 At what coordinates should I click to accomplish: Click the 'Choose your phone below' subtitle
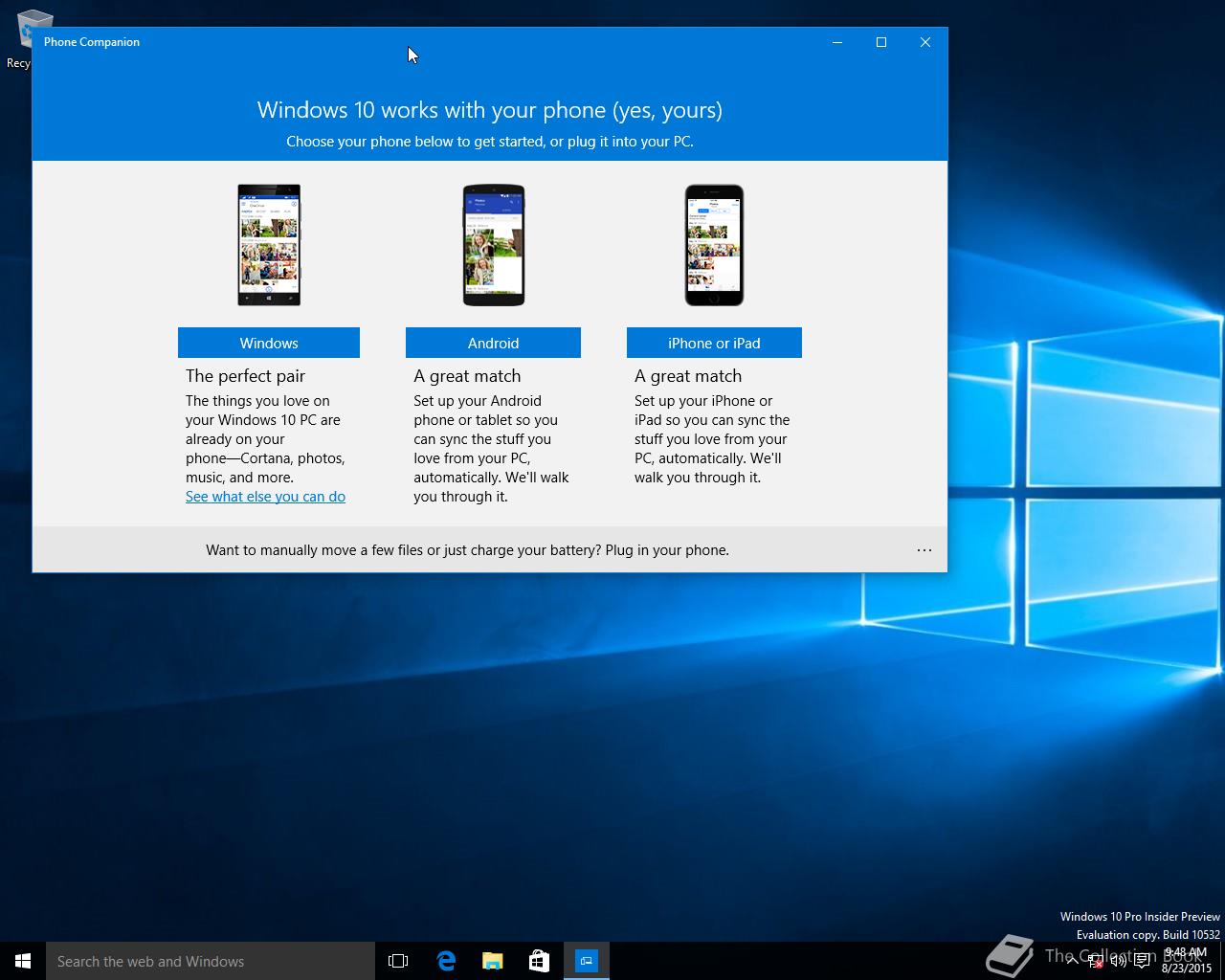coord(490,142)
